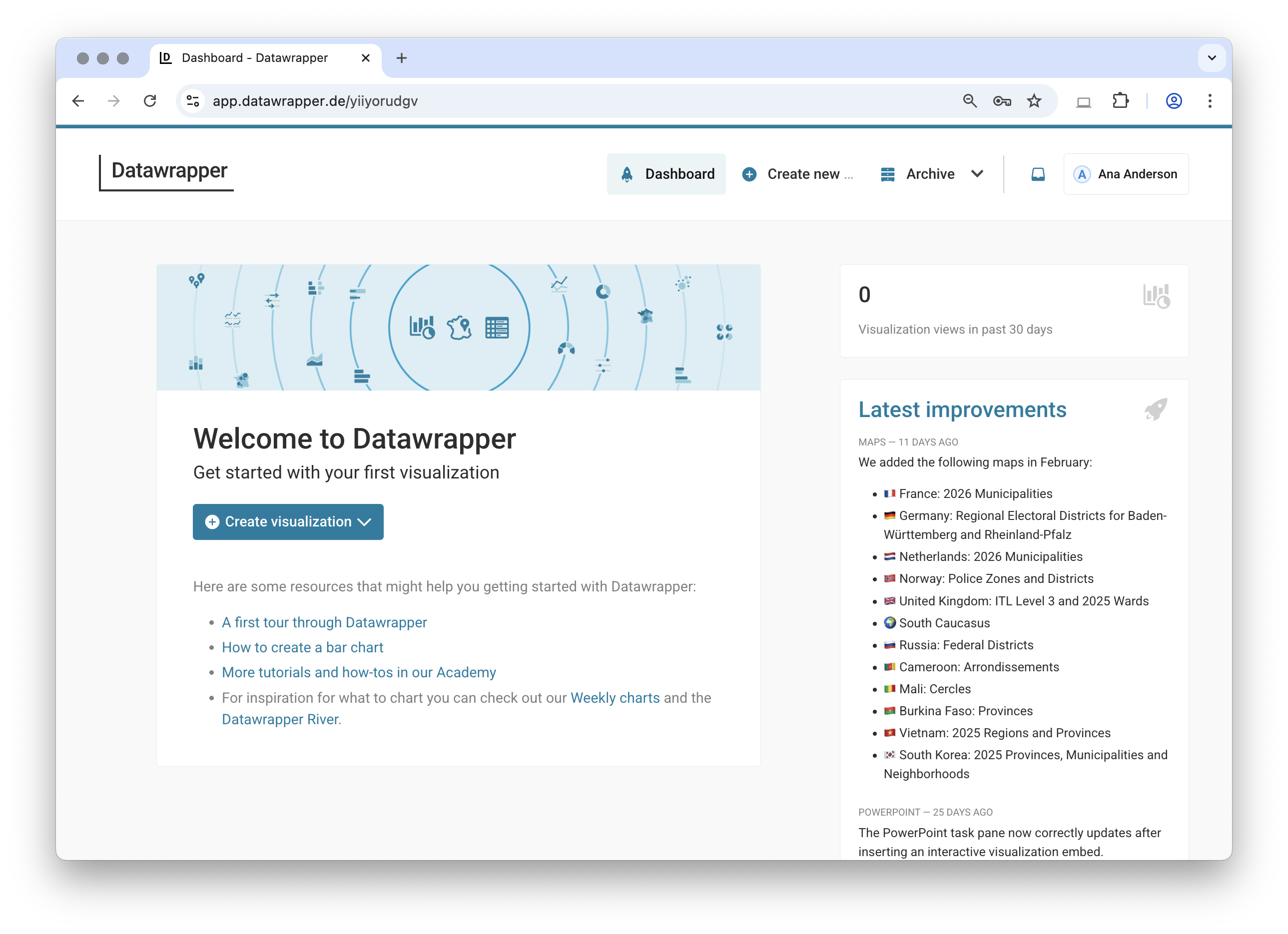Open Chrome three-dot menu
Image resolution: width=1288 pixels, height=934 pixels.
click(x=1210, y=101)
